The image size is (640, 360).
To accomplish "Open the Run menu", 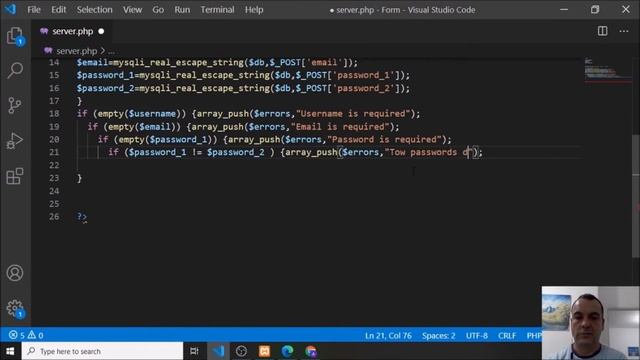I will [x=182, y=9].
